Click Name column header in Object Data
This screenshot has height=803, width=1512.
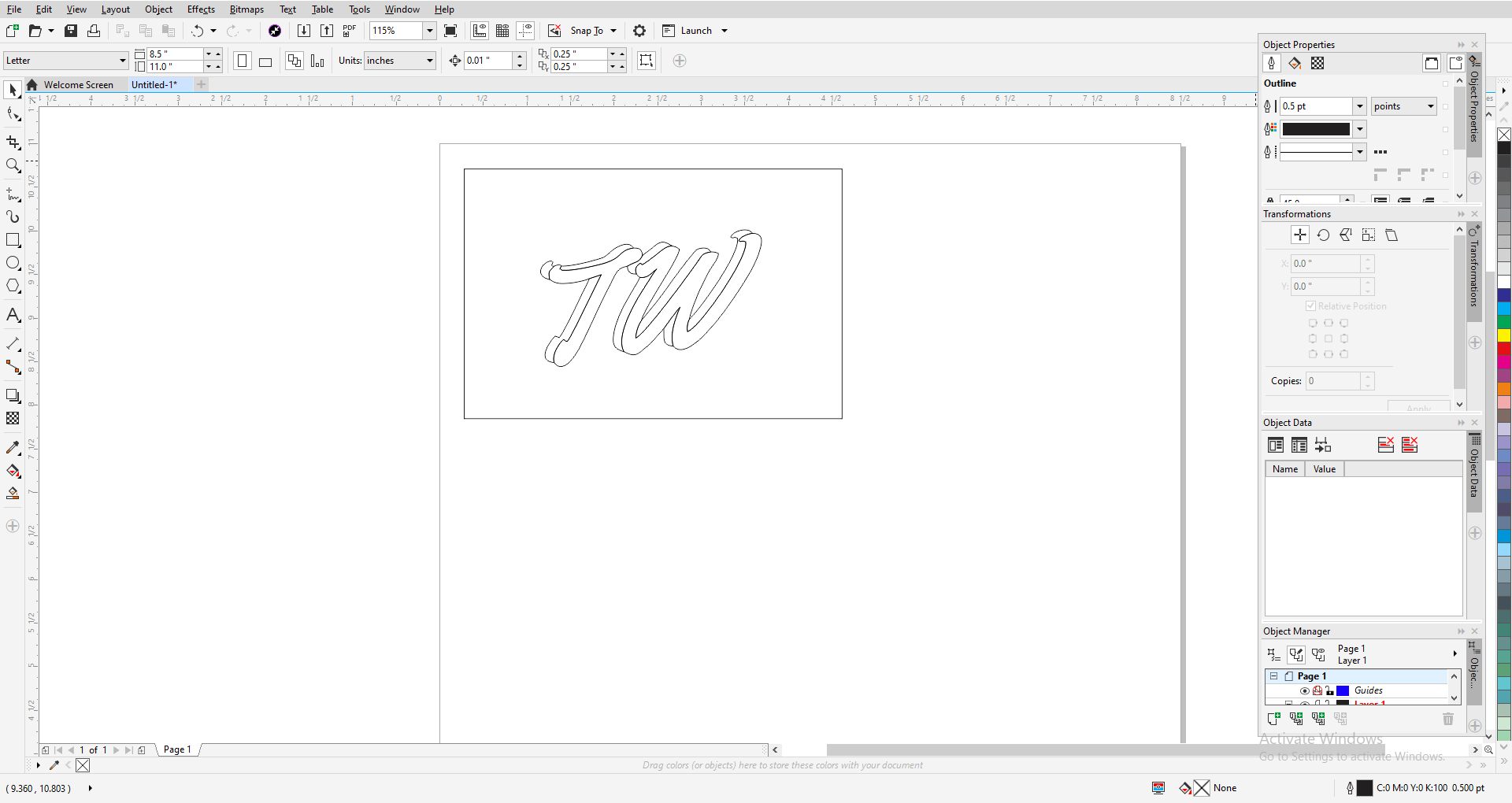[1285, 469]
